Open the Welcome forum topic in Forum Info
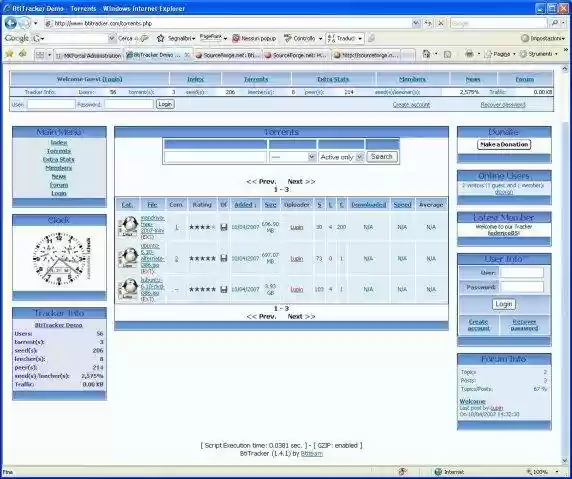 (x=472, y=401)
